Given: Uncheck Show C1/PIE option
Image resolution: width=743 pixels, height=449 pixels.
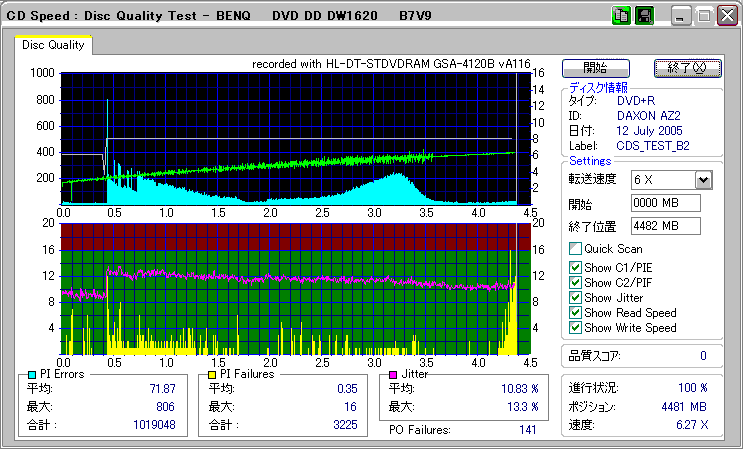Looking at the screenshot, I should [x=575, y=267].
